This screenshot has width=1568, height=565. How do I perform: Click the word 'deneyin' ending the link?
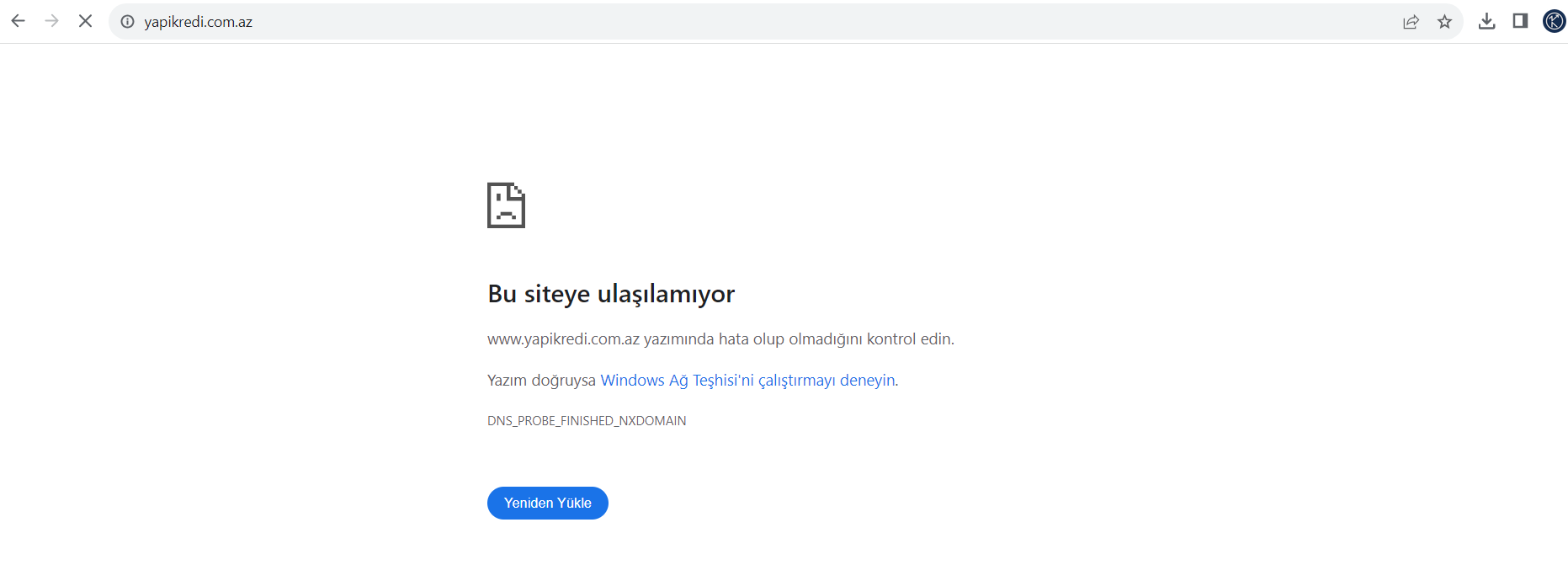pos(867,381)
